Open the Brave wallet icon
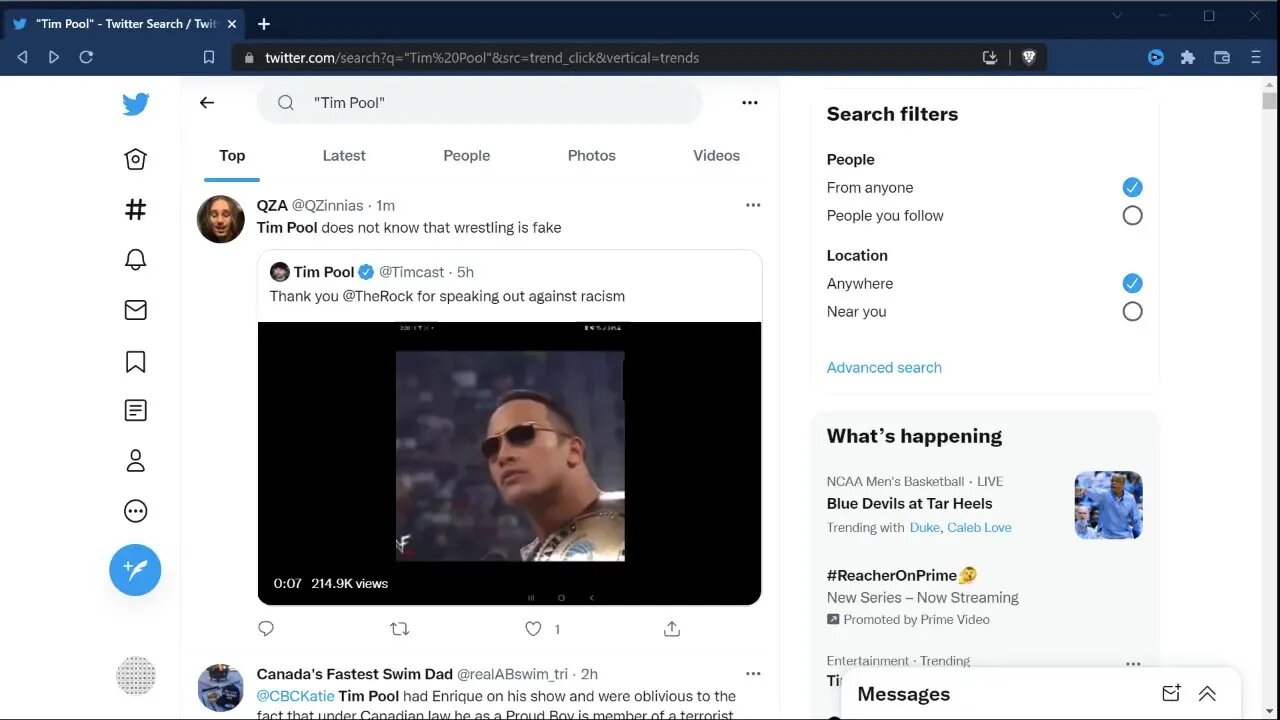The width and height of the screenshot is (1280, 720). click(x=1222, y=58)
